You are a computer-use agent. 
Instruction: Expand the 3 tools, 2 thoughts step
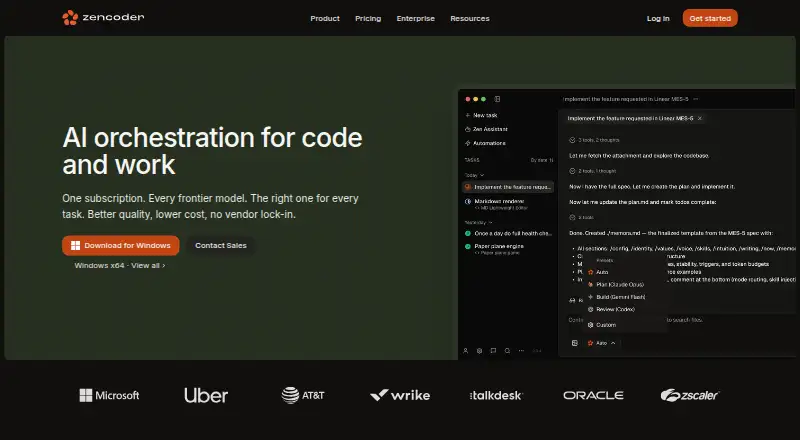tap(594, 140)
